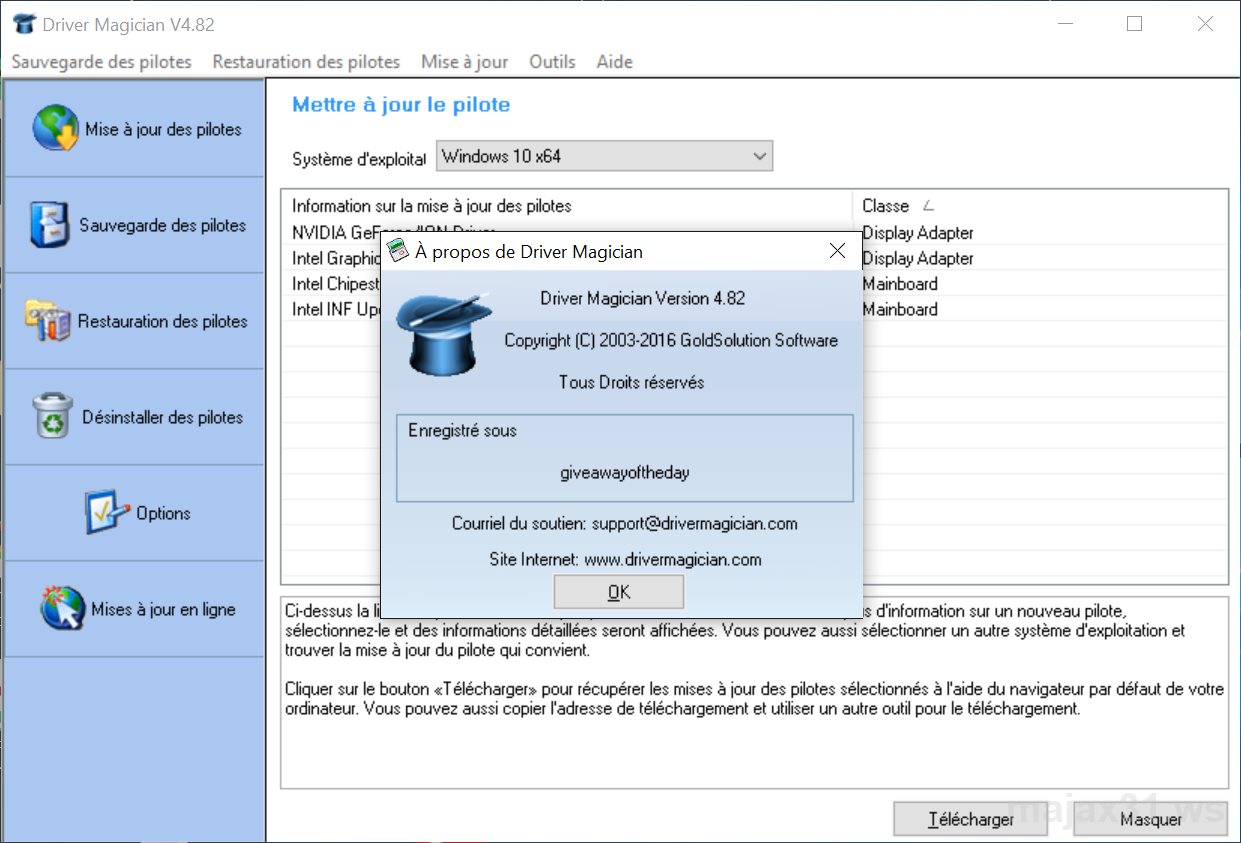Viewport: 1241px width, 843px height.
Task: Click the Masquer button
Action: pos(1150,819)
